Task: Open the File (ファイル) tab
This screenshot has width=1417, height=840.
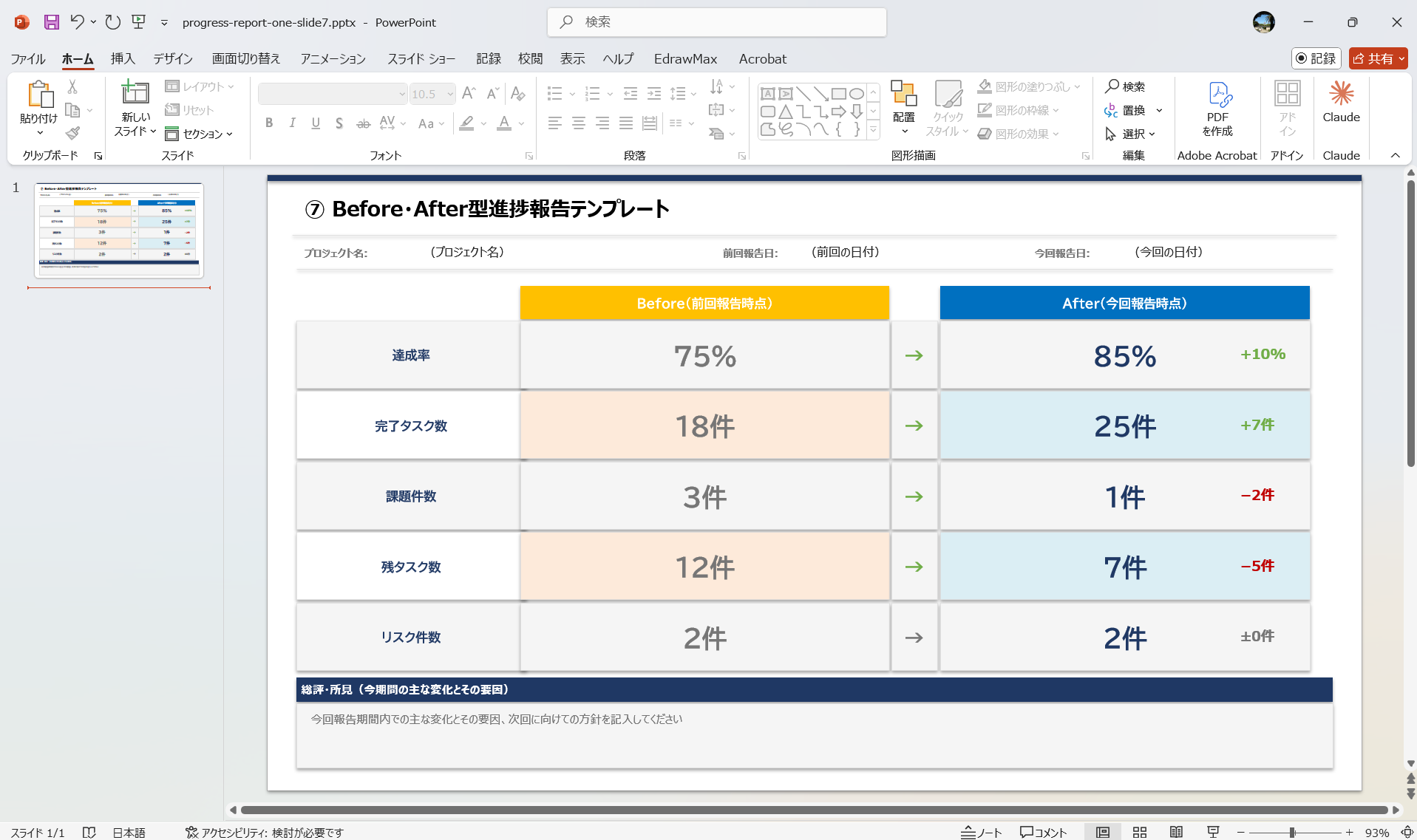Action: pos(28,58)
